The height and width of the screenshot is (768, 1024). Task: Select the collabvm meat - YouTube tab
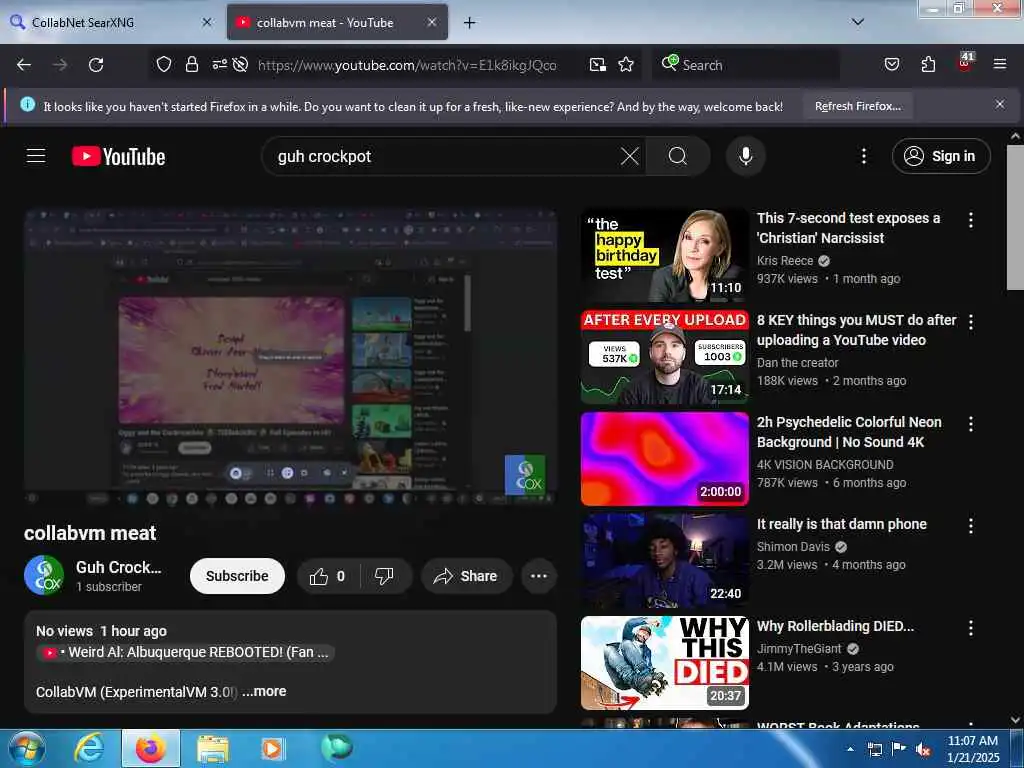coord(337,22)
